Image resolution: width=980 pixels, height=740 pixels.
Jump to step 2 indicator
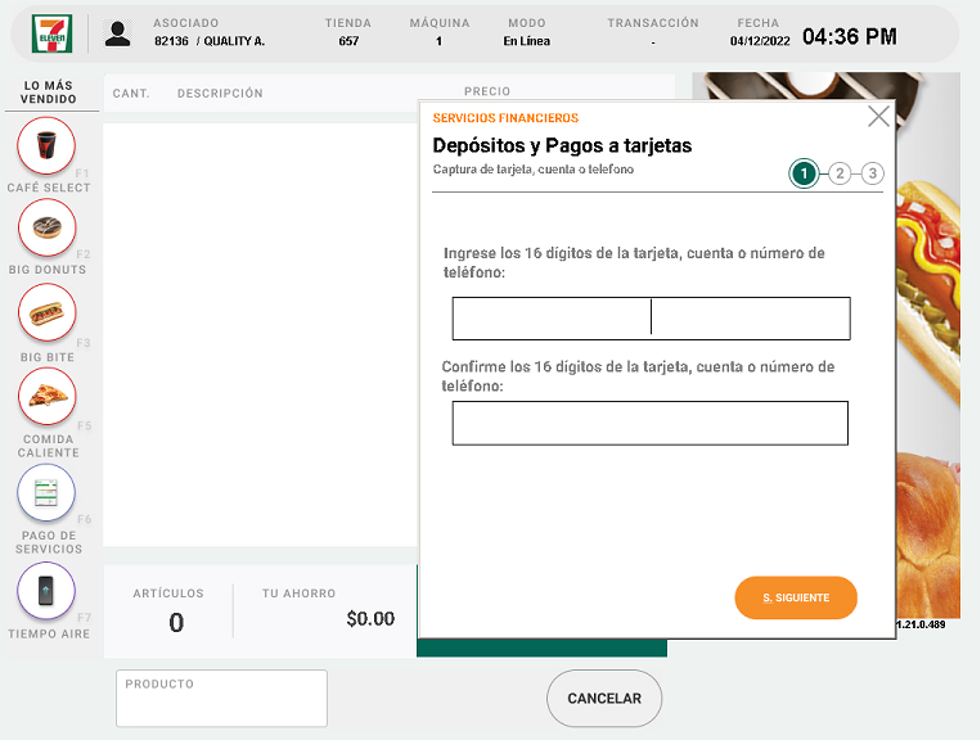point(839,174)
